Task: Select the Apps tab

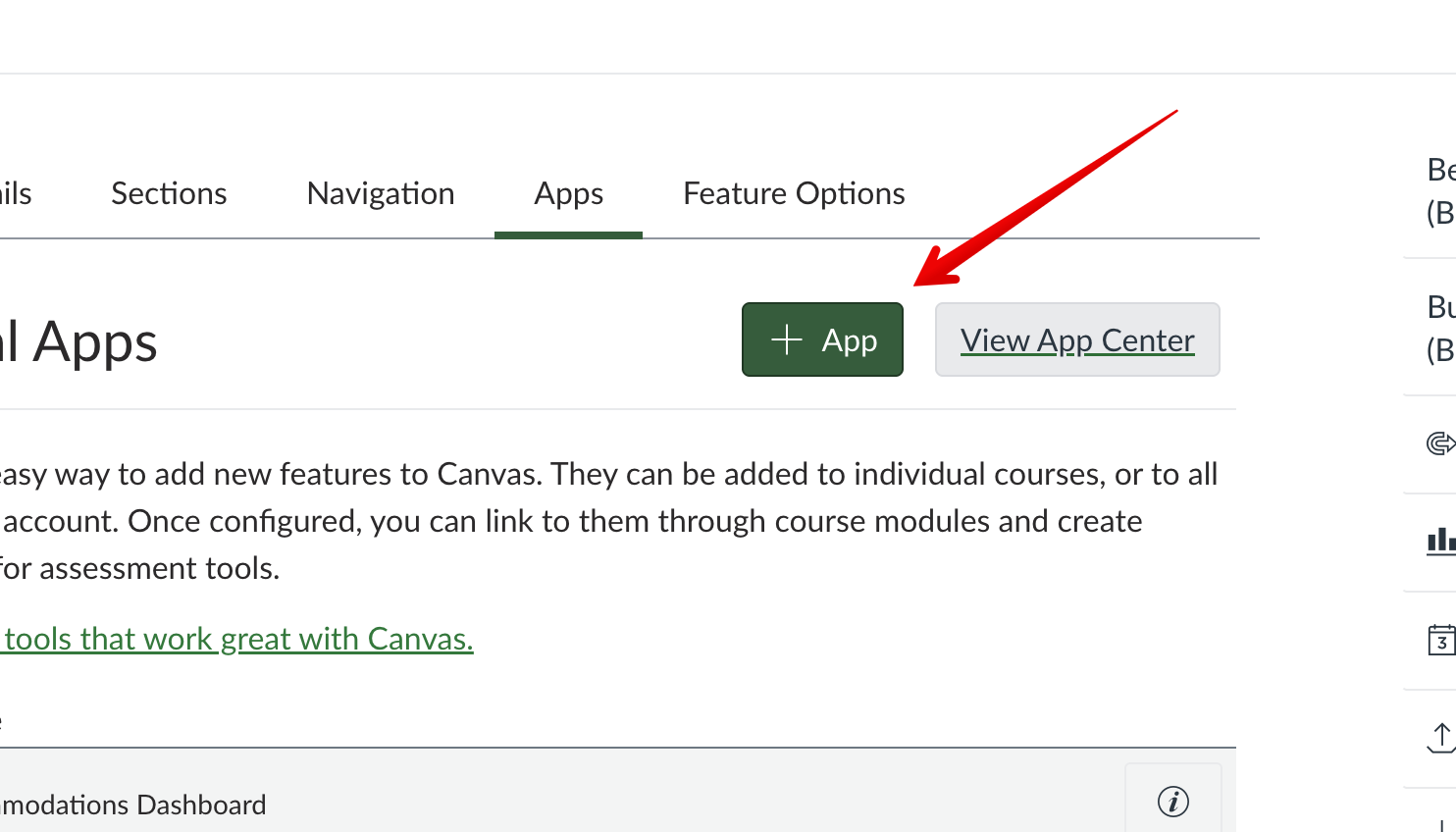Action: pos(568,194)
